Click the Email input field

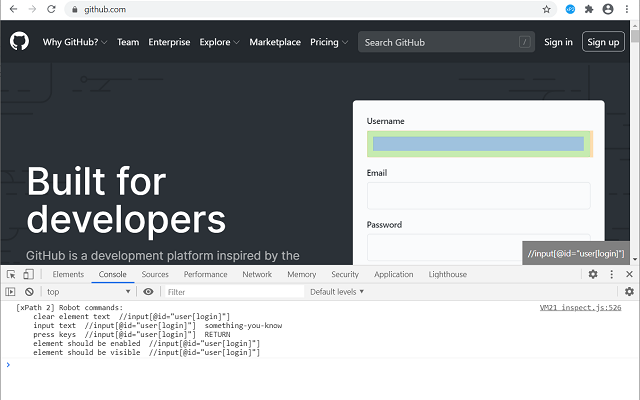click(478, 196)
